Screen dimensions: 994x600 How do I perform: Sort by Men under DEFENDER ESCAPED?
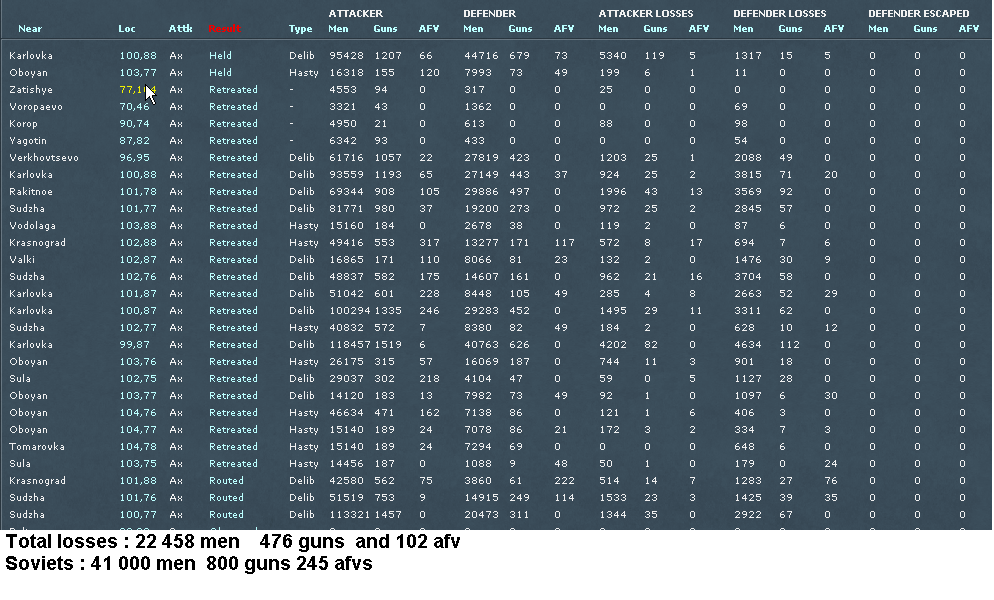(878, 29)
